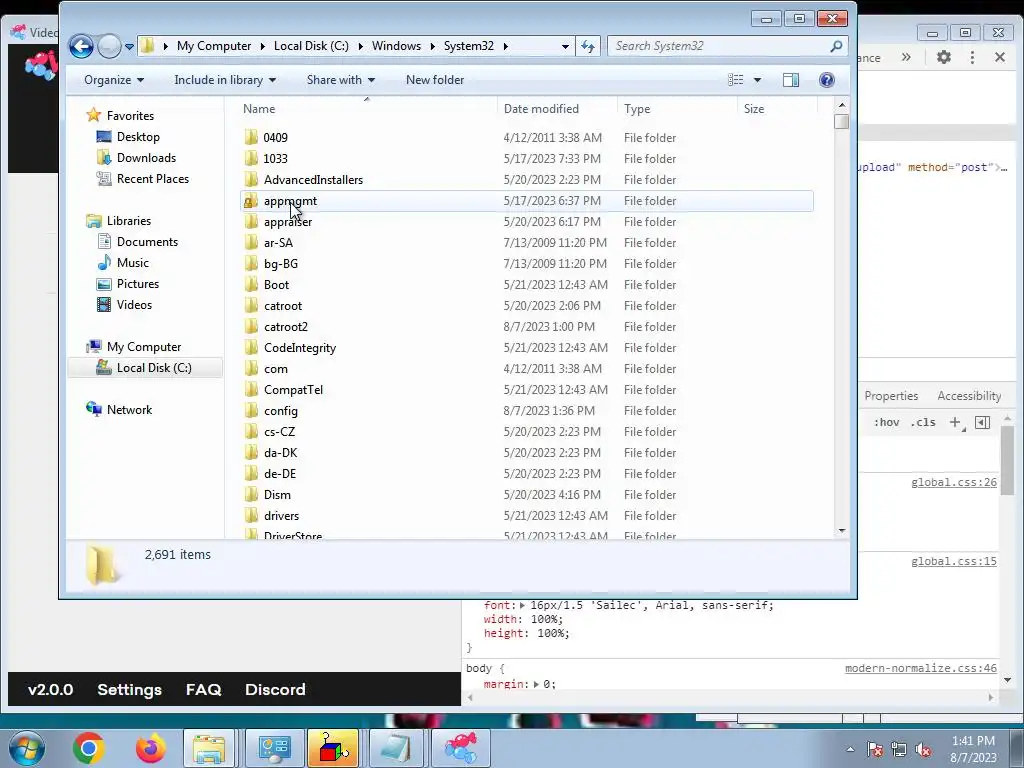Select the appmgmt locked folder
Image resolution: width=1024 pixels, height=768 pixels.
[x=290, y=200]
